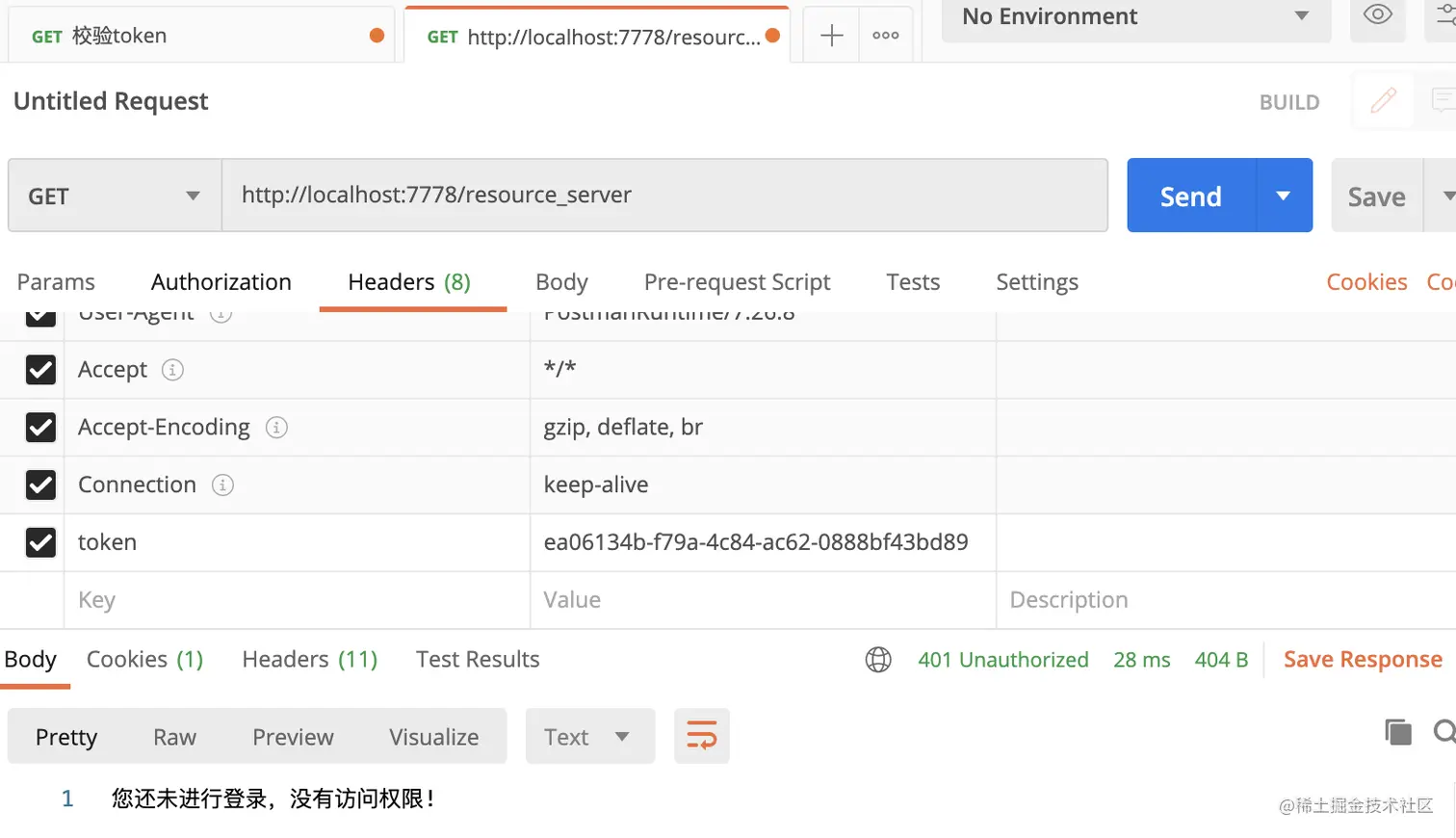
Task: Click the environment settings sliders icon
Action: [x=1449, y=14]
